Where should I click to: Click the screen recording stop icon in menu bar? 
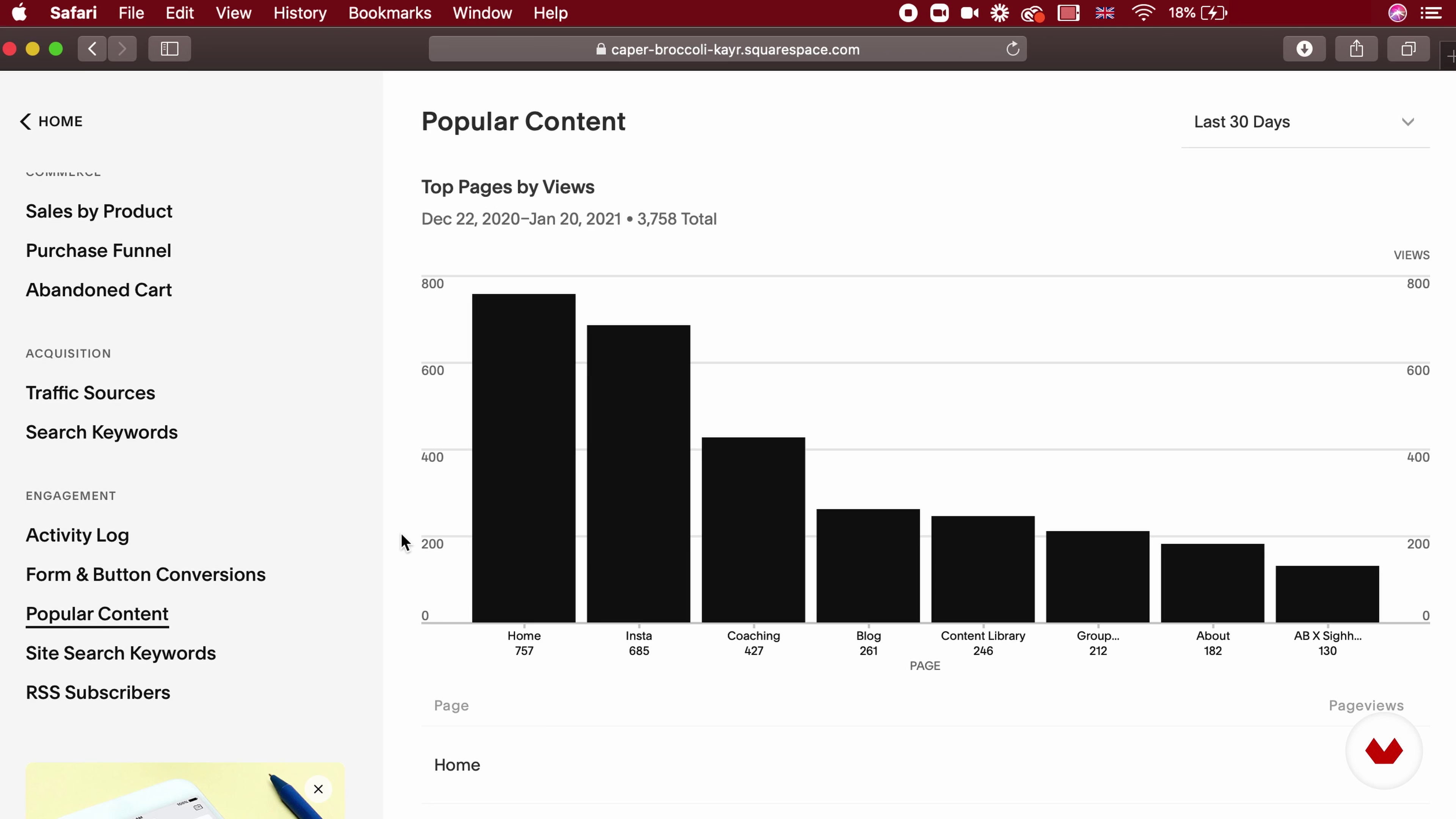908,13
